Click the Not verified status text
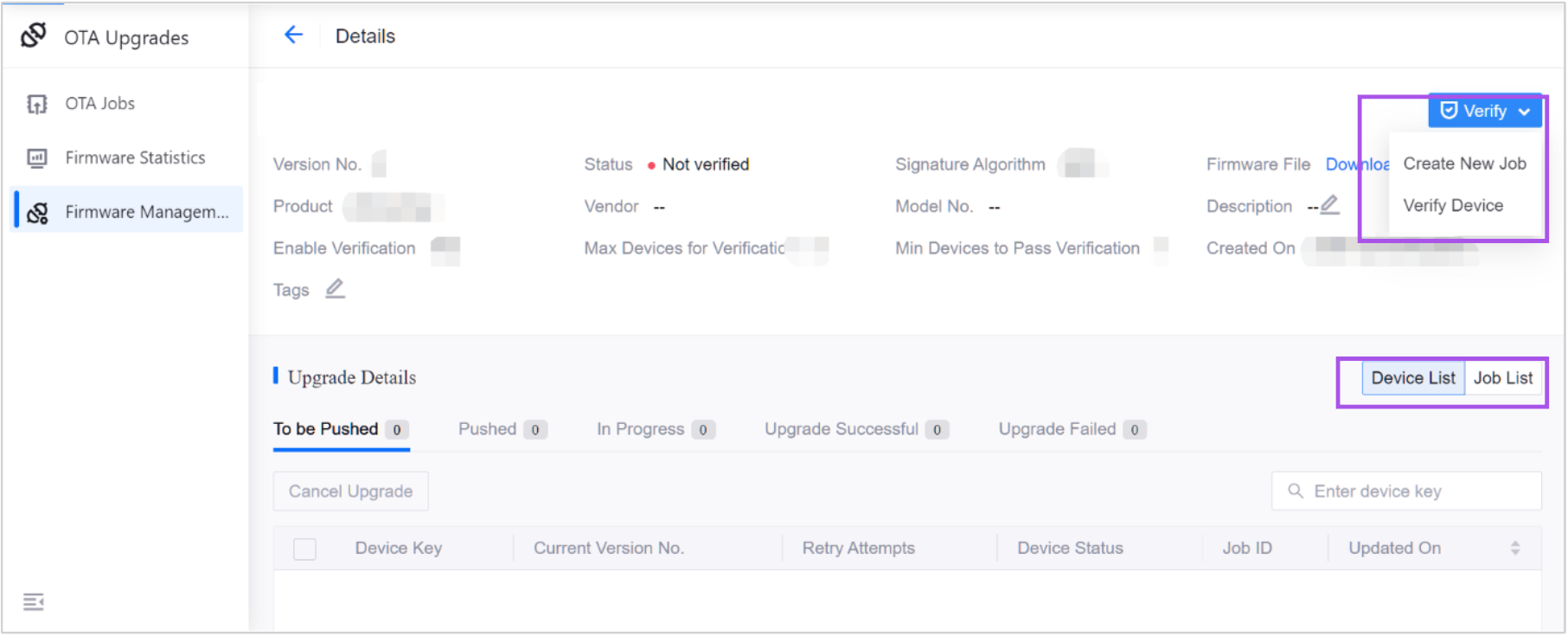Viewport: 1568px width, 636px height. pos(706,164)
